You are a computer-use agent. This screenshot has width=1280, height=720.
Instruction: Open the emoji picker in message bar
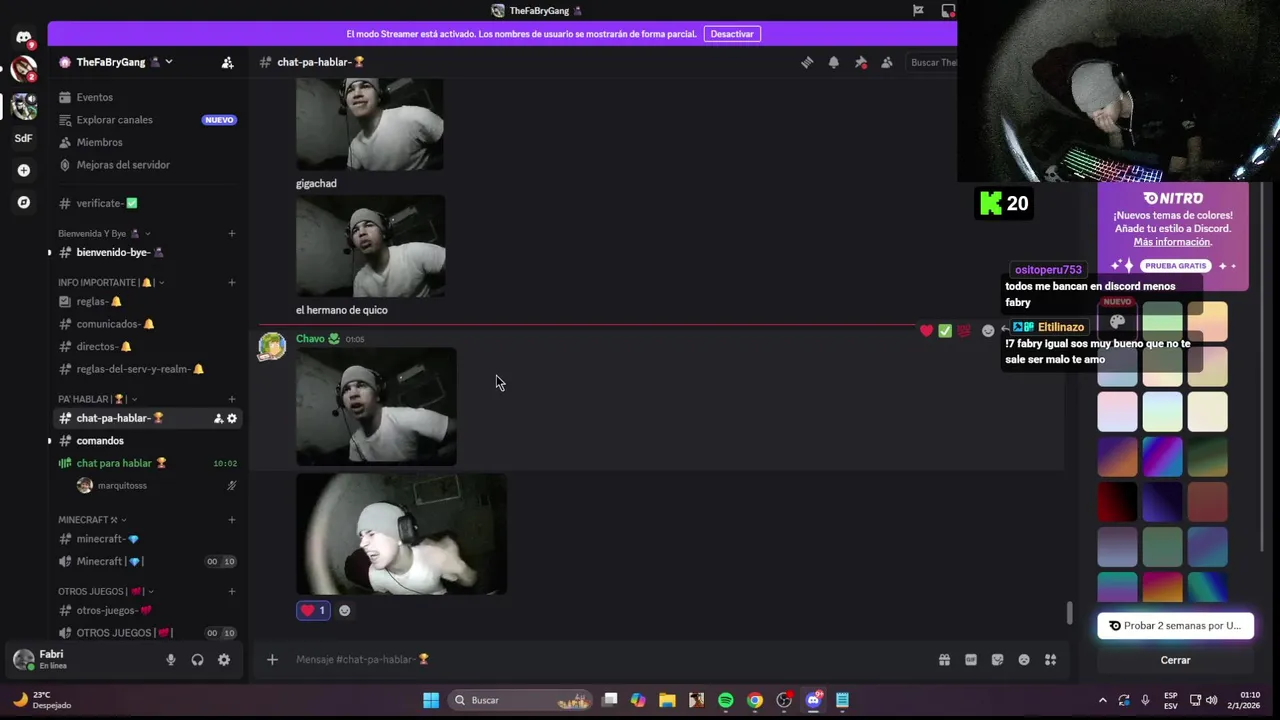pyautogui.click(x=1024, y=659)
